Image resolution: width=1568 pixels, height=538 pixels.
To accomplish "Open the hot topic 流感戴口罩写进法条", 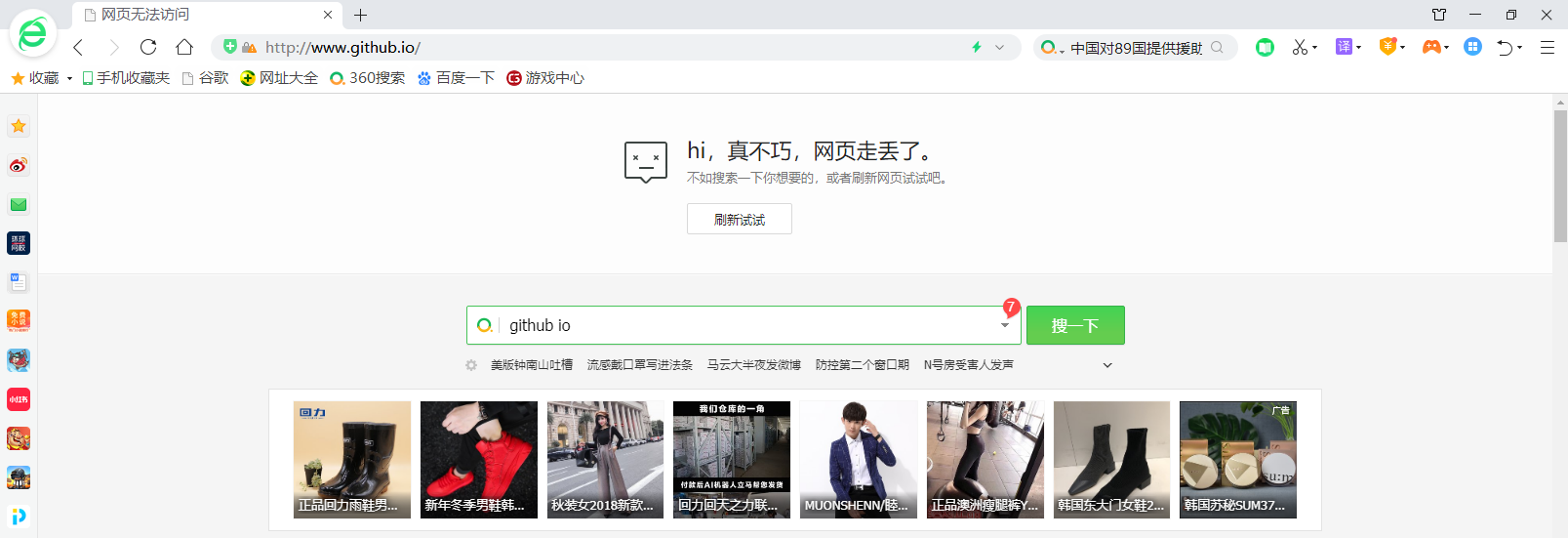I will coord(640,365).
